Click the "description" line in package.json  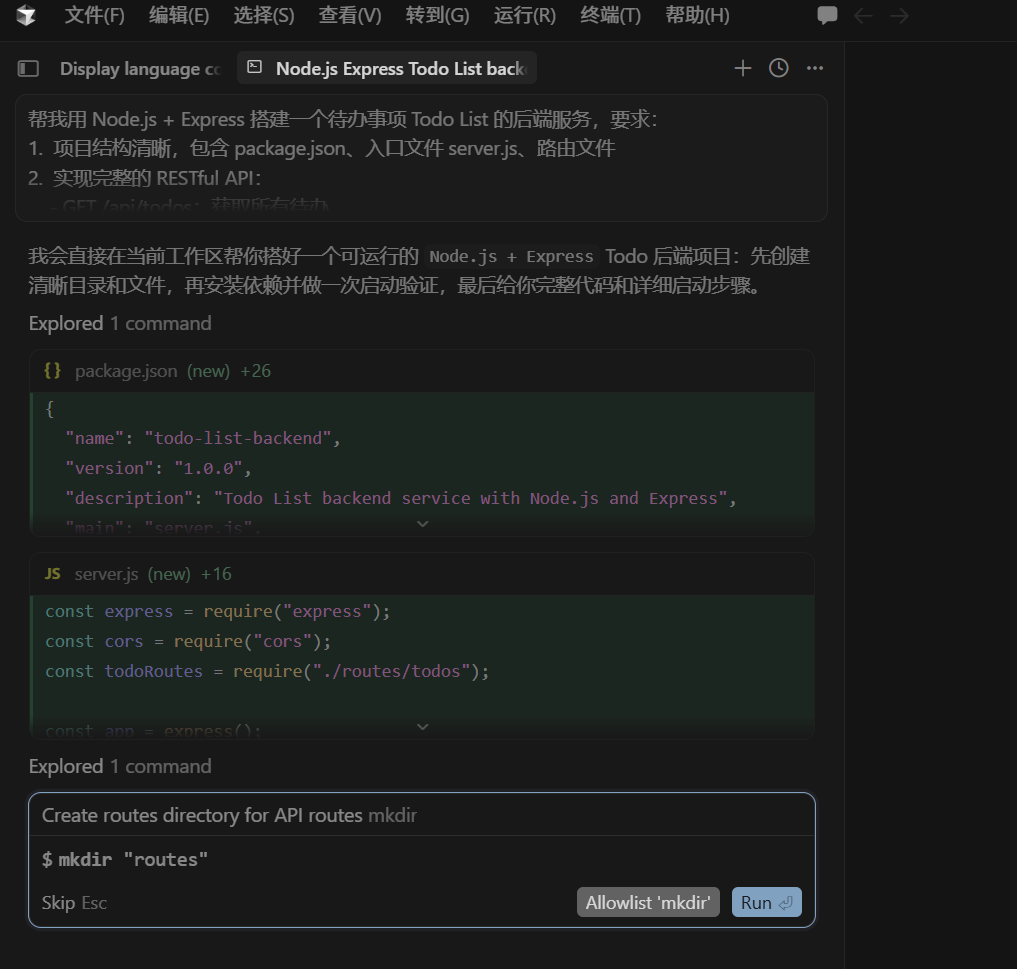click(x=401, y=498)
